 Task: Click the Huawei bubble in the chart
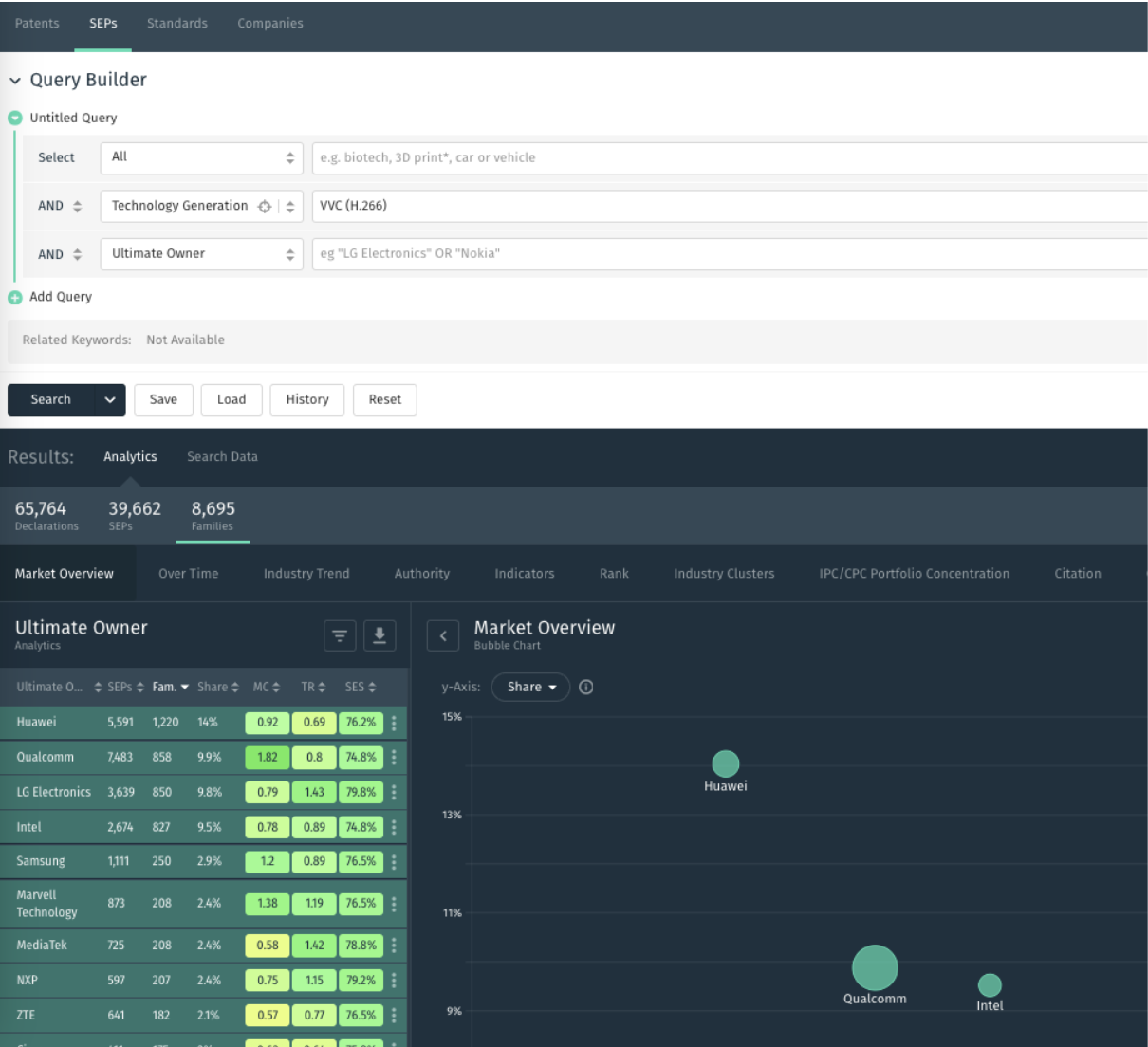(x=726, y=763)
